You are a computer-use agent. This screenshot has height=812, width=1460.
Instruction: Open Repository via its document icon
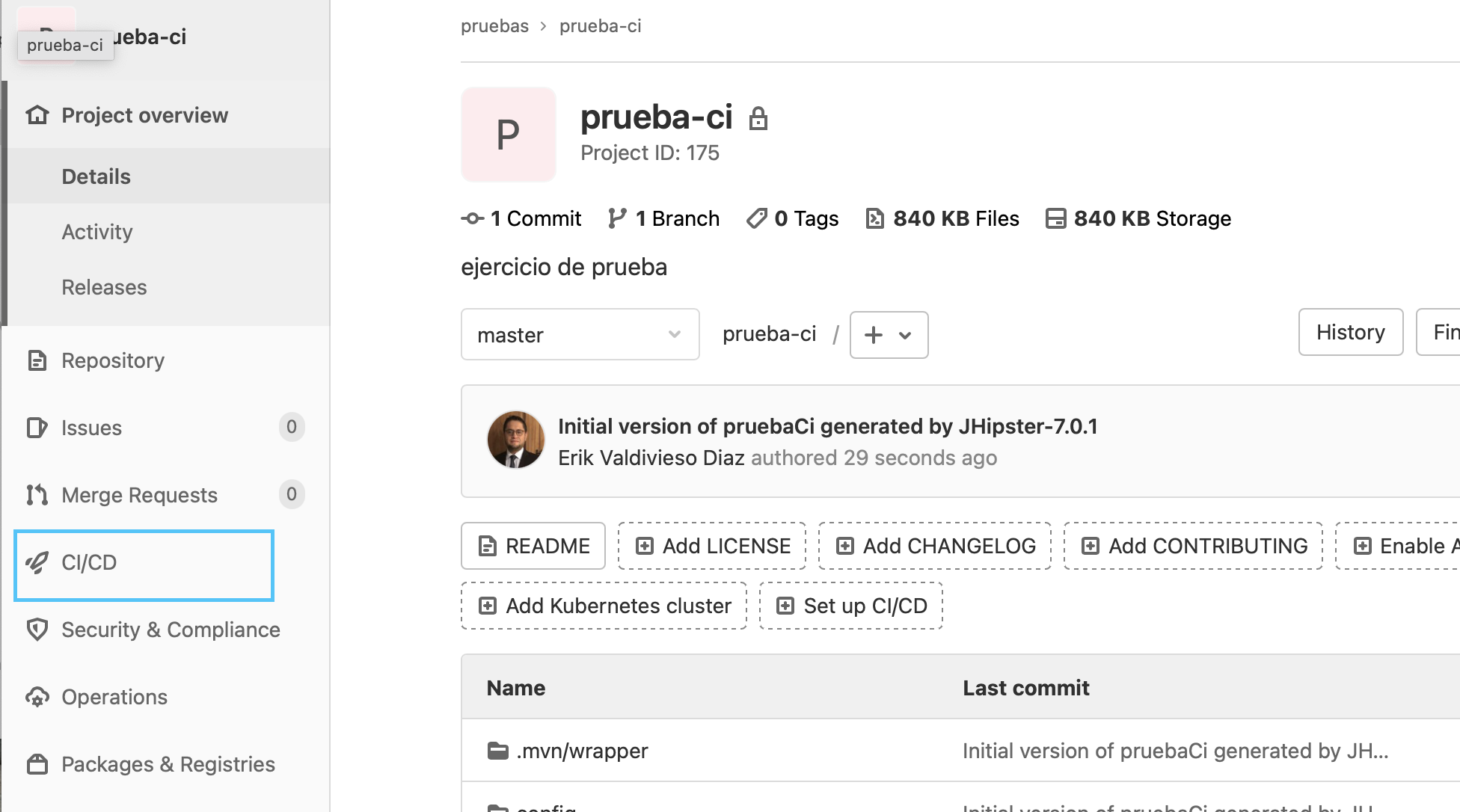37,360
